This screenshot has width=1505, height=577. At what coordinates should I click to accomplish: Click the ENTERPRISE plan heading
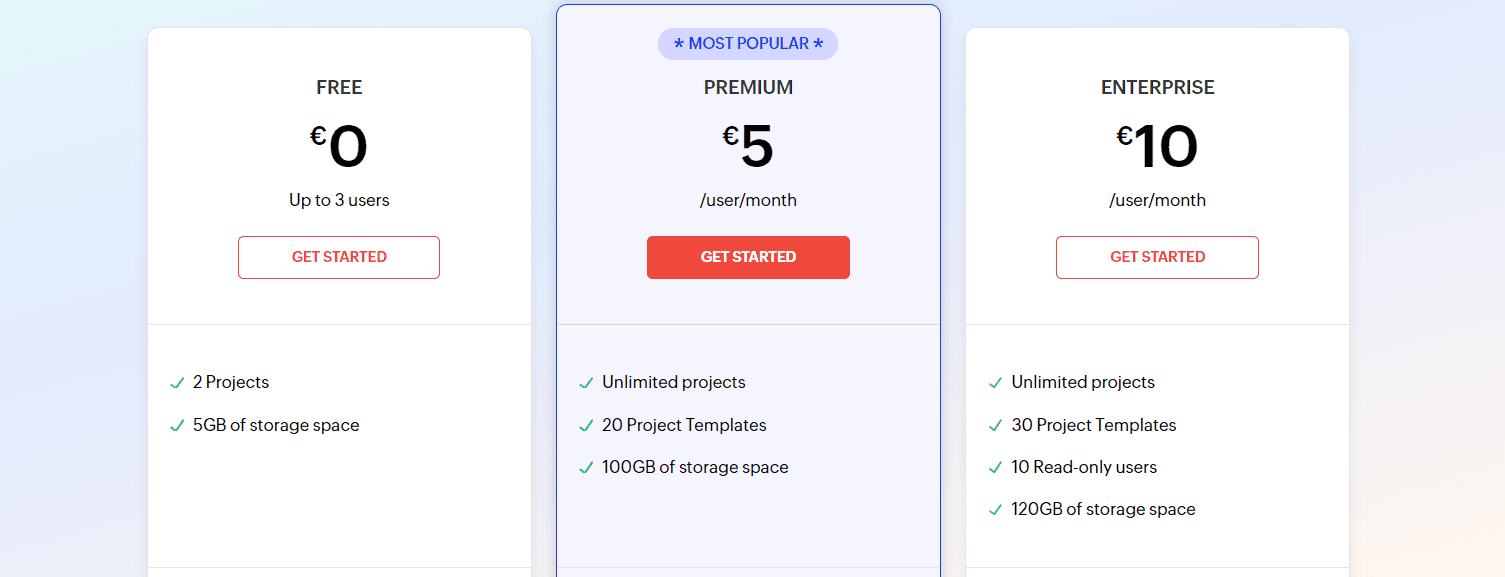click(1157, 87)
